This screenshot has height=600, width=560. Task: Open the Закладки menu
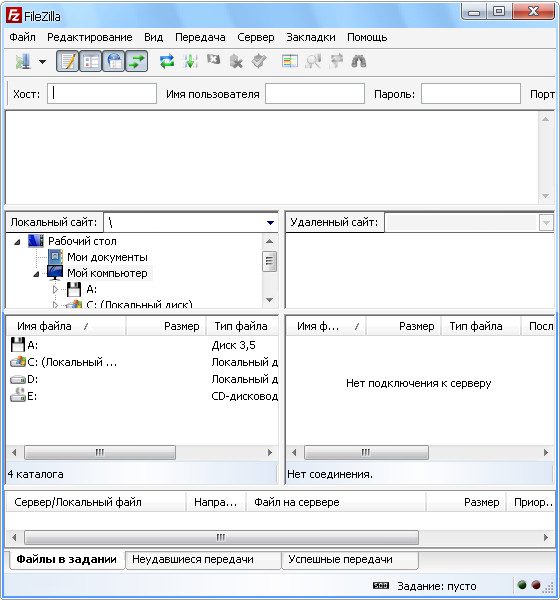pos(311,37)
